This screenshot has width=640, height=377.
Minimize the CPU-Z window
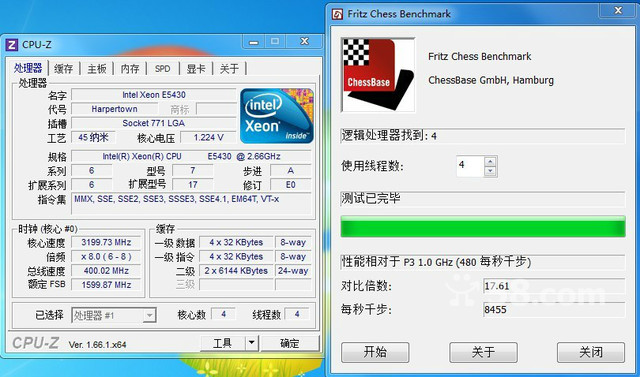253,42
